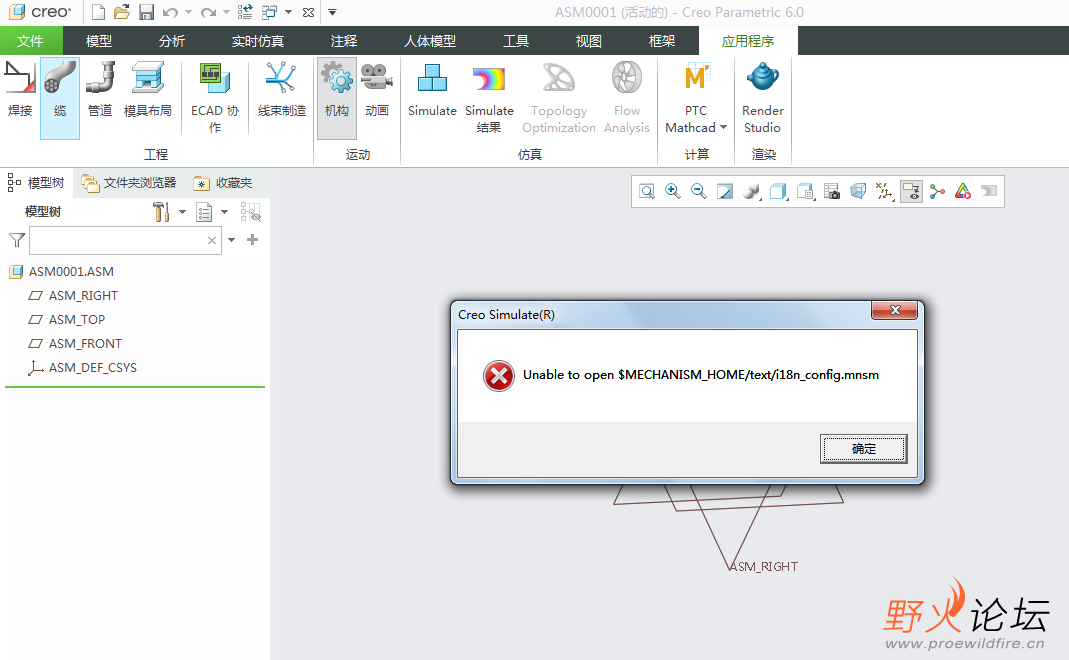Screen dimensions: 1069x660
Task: Click the Redo arrow icon
Action: tap(209, 12)
